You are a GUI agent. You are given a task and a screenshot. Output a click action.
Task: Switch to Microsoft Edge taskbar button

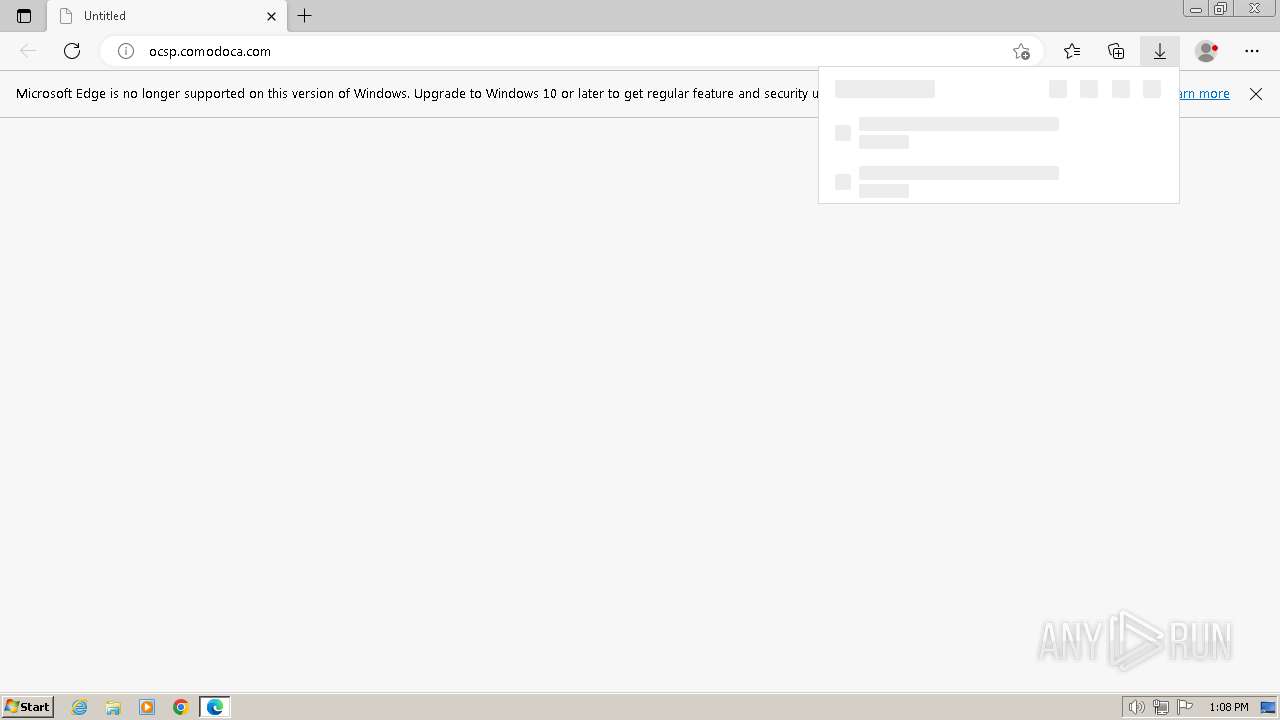point(215,707)
